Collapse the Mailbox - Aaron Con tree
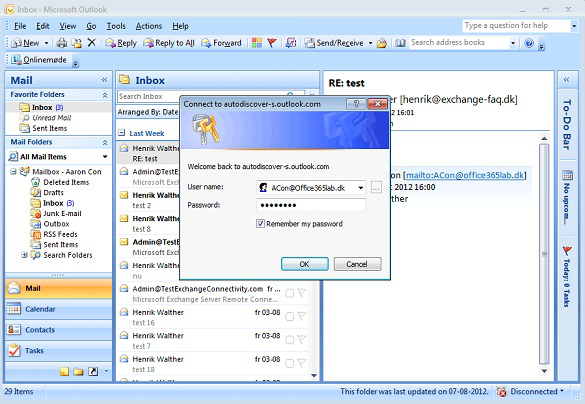The height and width of the screenshot is (404, 585). 13,172
